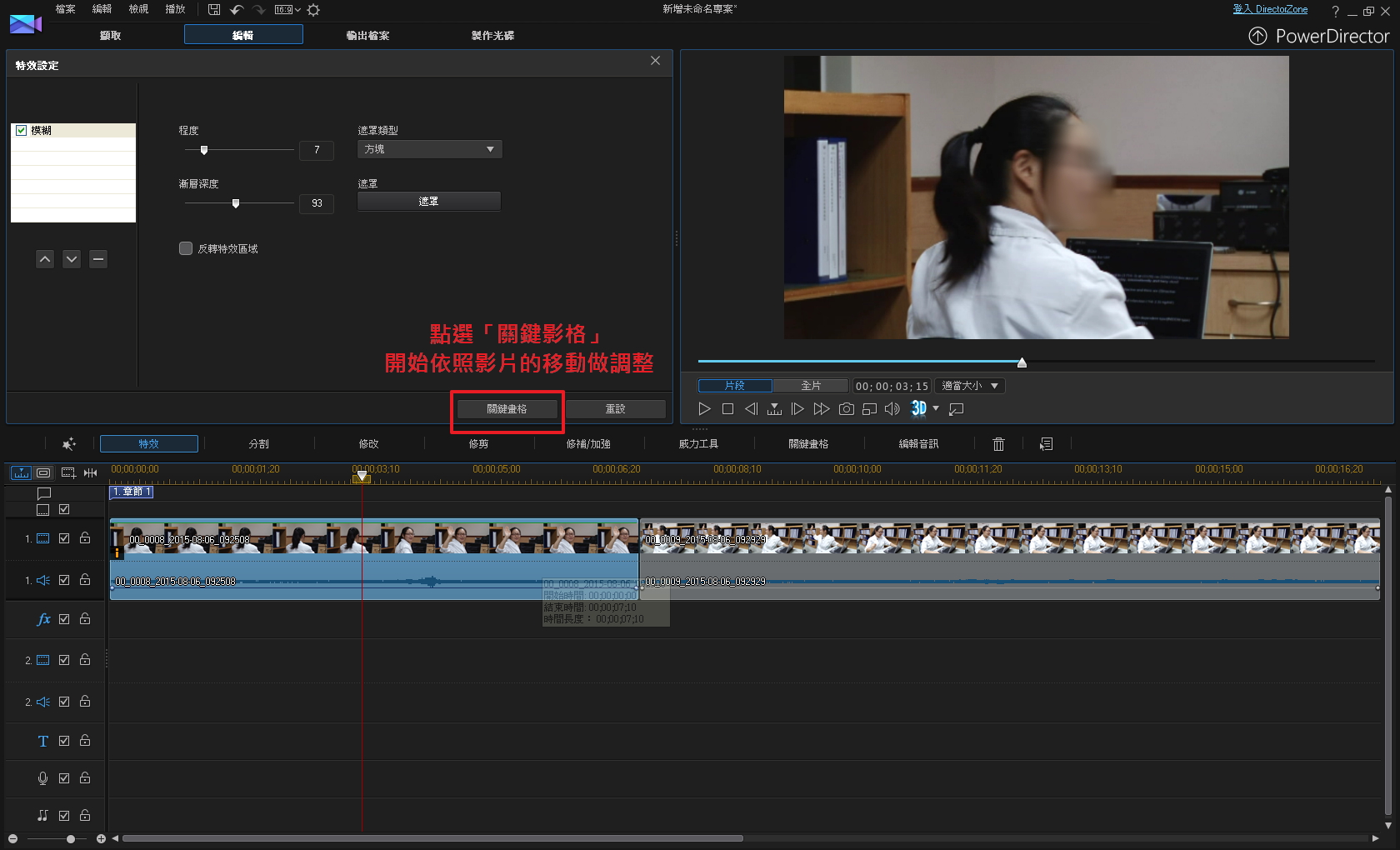Click the save project disk icon

pos(214,10)
